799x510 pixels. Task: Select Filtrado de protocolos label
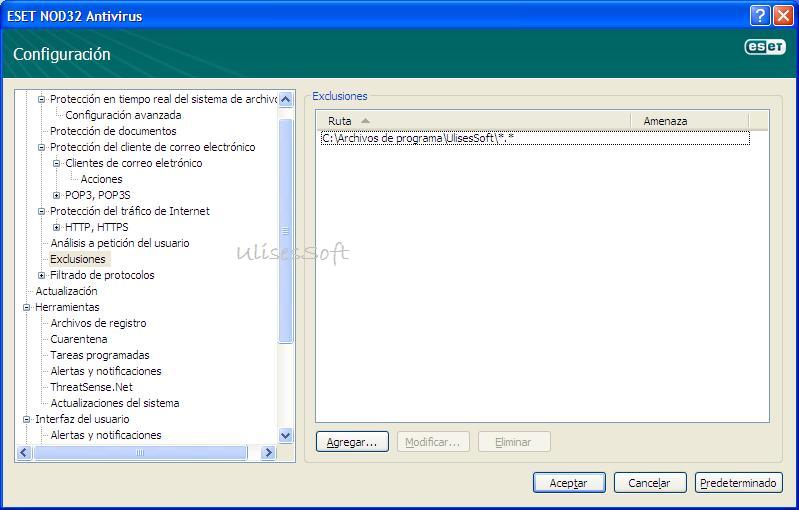click(x=102, y=275)
